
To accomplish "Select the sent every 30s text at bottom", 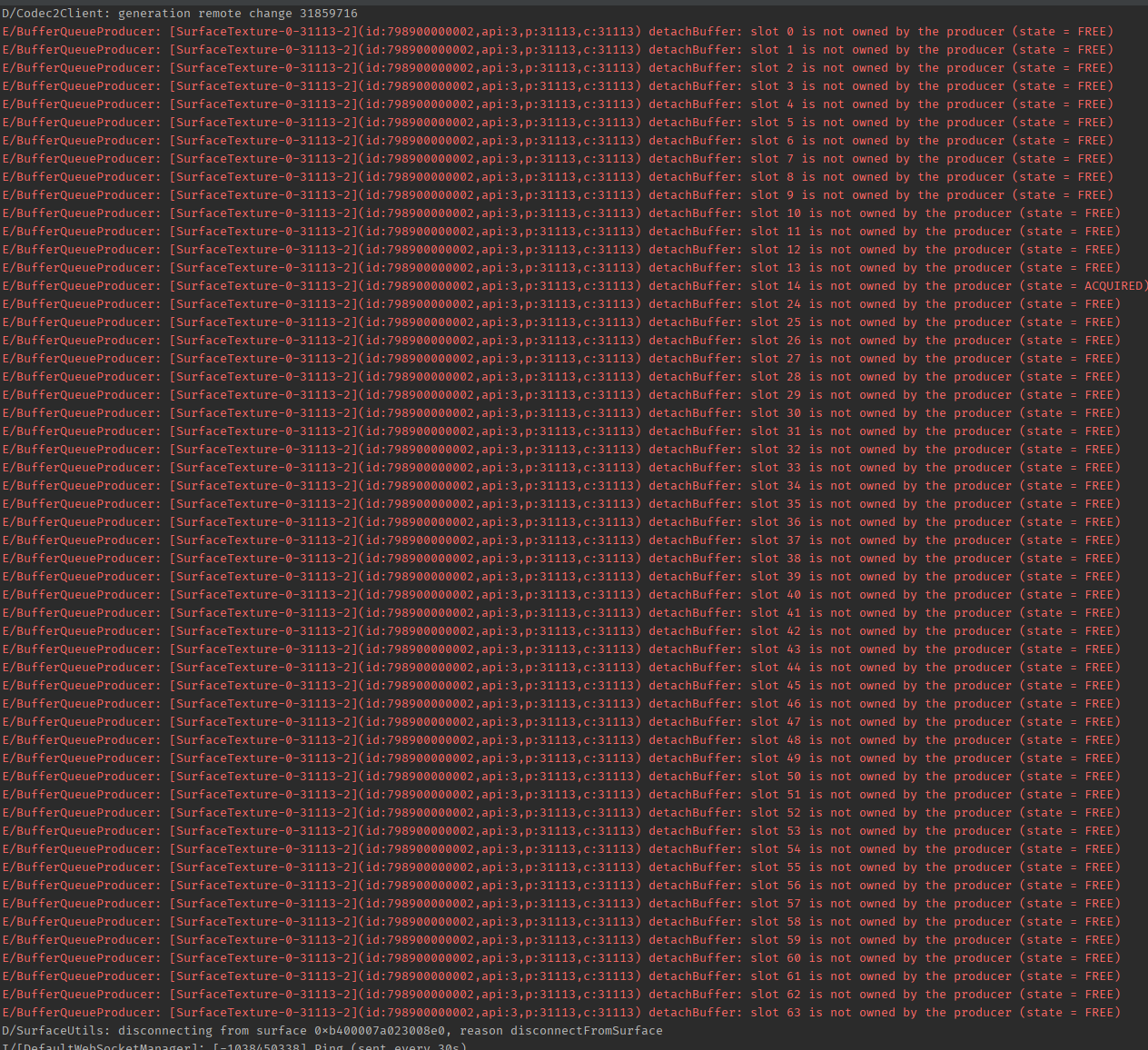I will pos(400,1046).
